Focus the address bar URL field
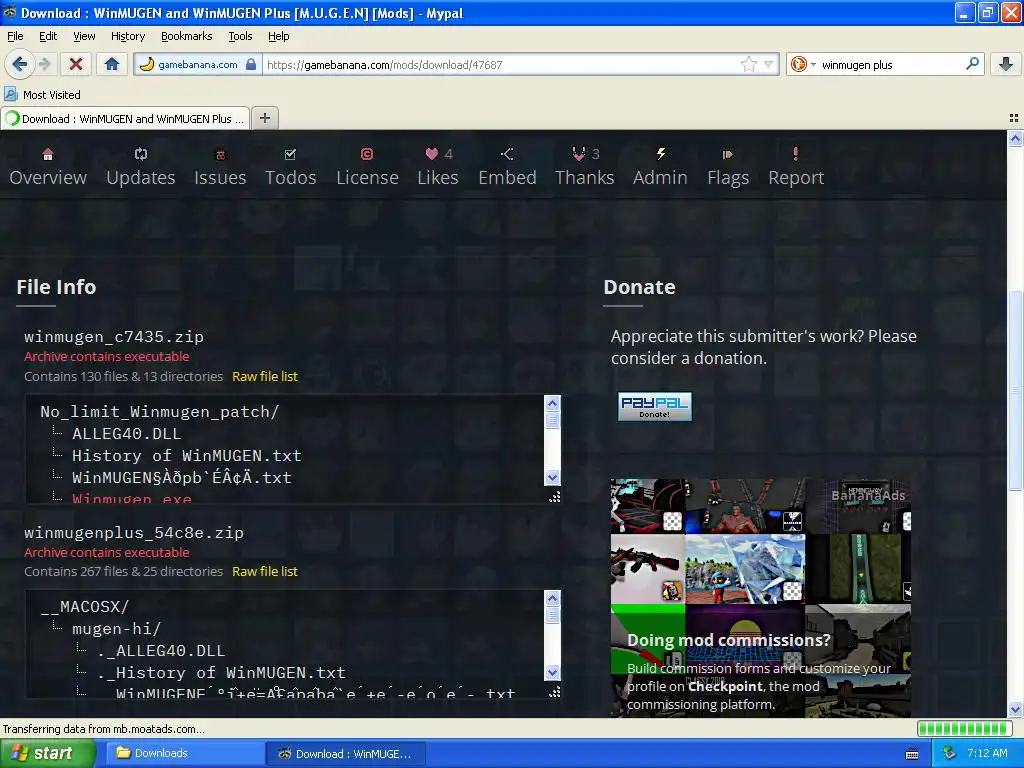Image resolution: width=1024 pixels, height=768 pixels. click(x=503, y=64)
